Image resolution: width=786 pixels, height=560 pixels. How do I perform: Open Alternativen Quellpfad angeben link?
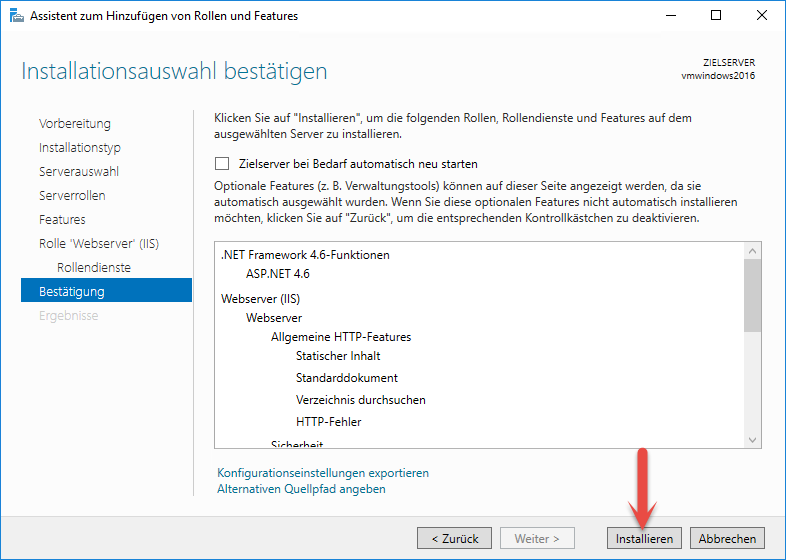point(301,489)
